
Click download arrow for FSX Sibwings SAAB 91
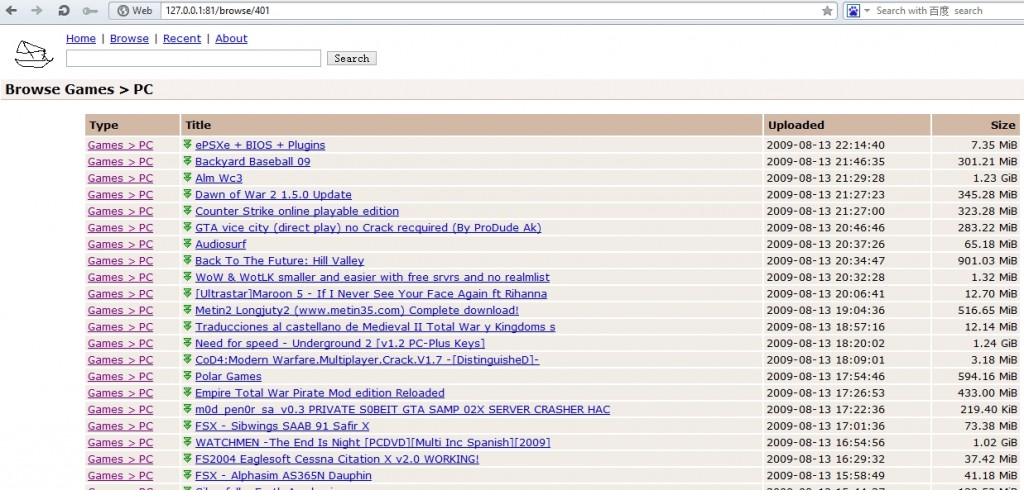187,425
